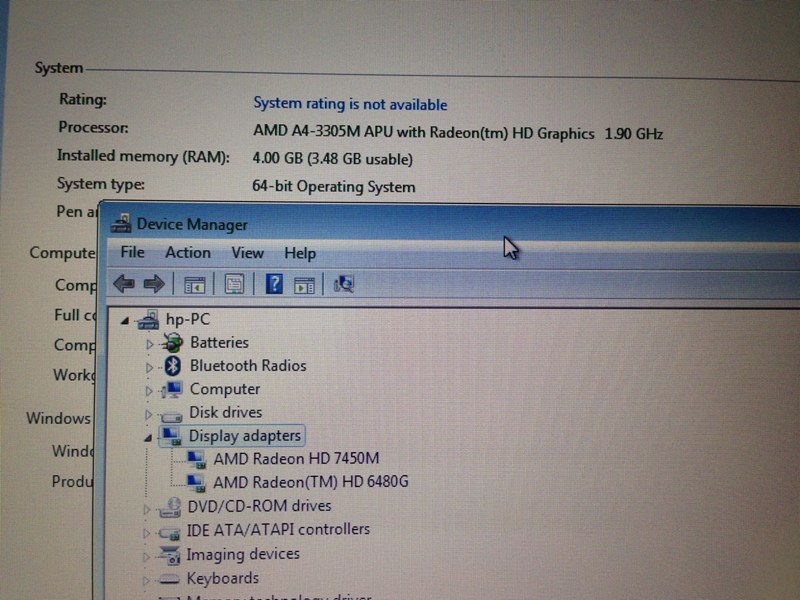Click the Scan for hardware changes icon
800x600 pixels.
(344, 285)
